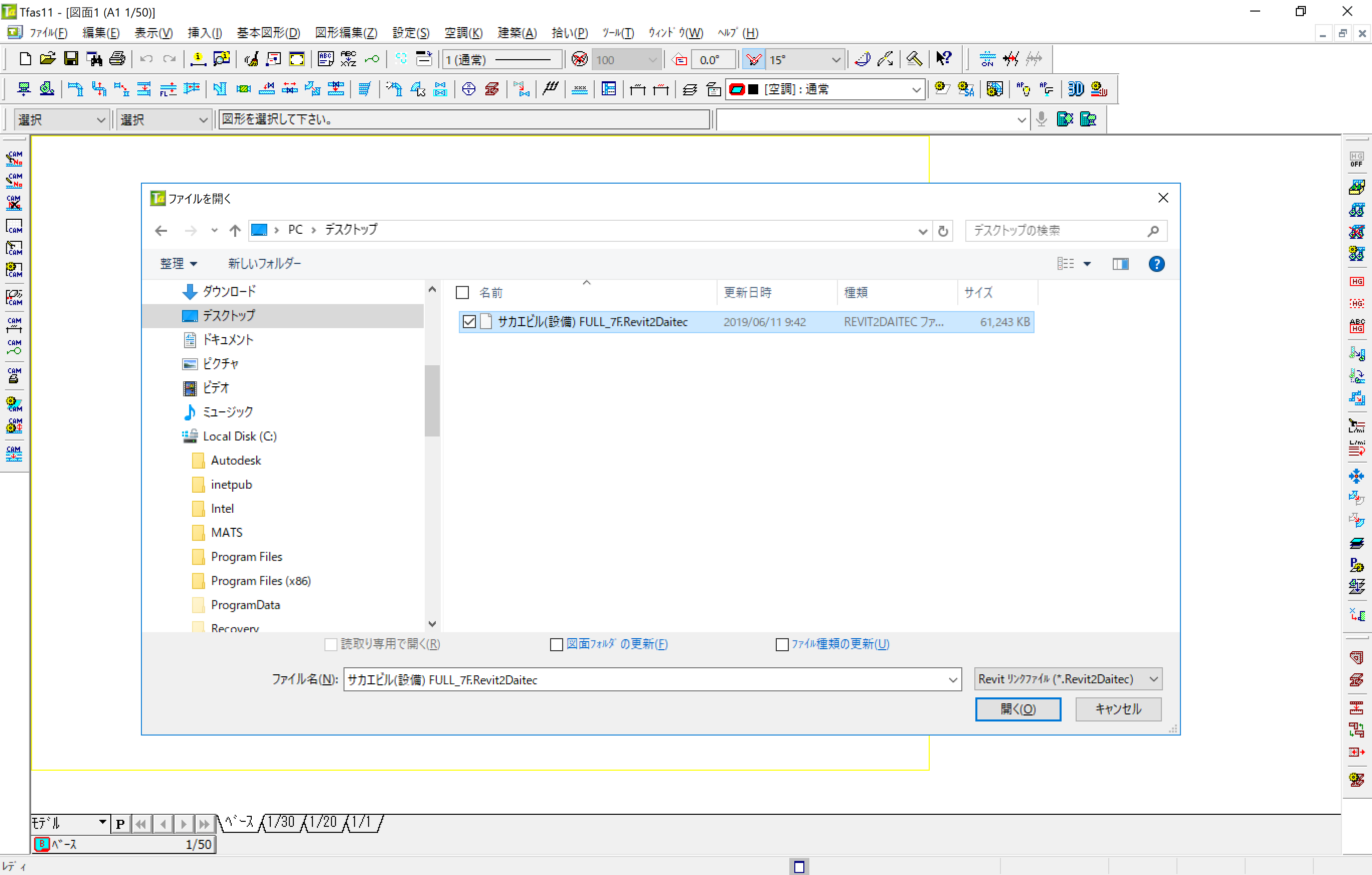This screenshot has width=1372, height=875.
Task: Check ファイル種類の更新 checkbox
Action: [782, 644]
